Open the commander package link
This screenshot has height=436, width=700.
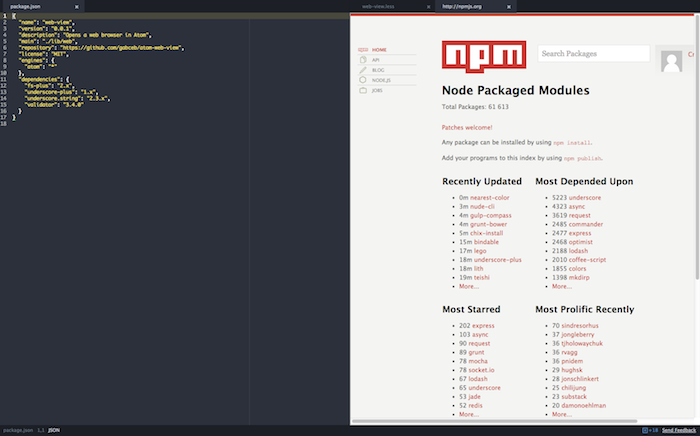coord(586,224)
